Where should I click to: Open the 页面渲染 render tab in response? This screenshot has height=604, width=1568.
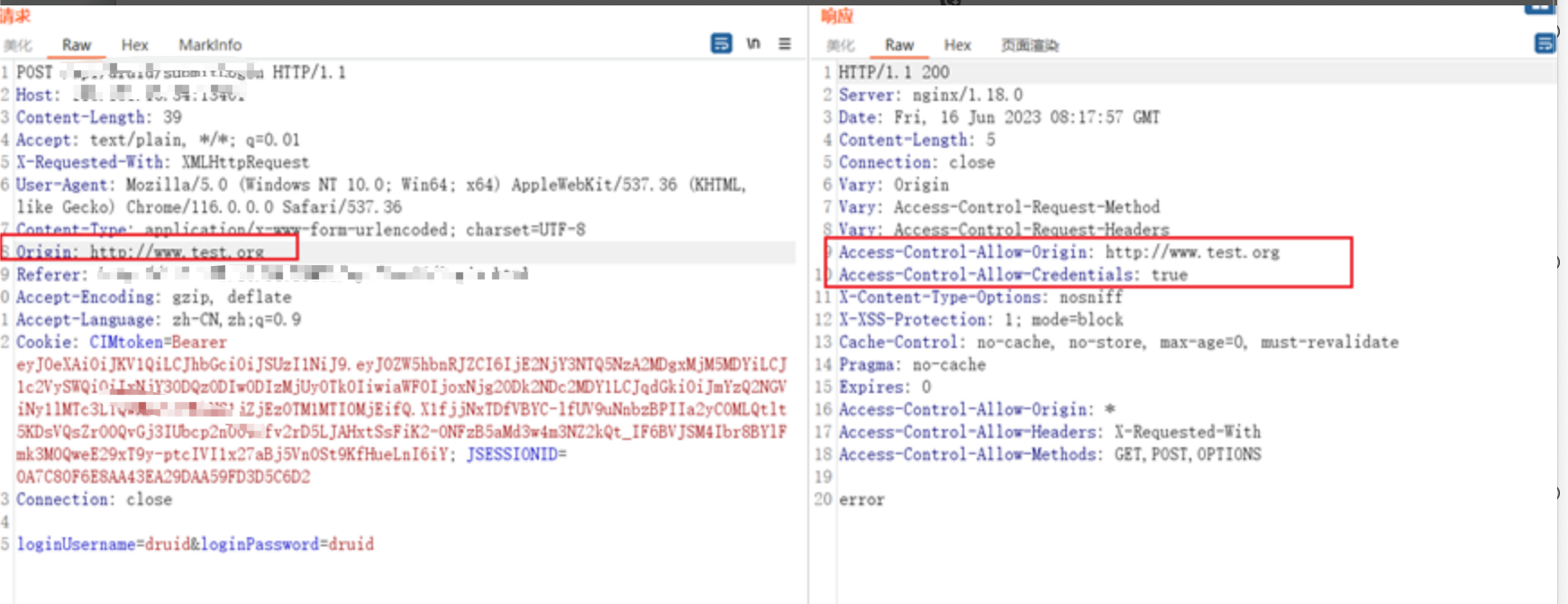click(1029, 45)
